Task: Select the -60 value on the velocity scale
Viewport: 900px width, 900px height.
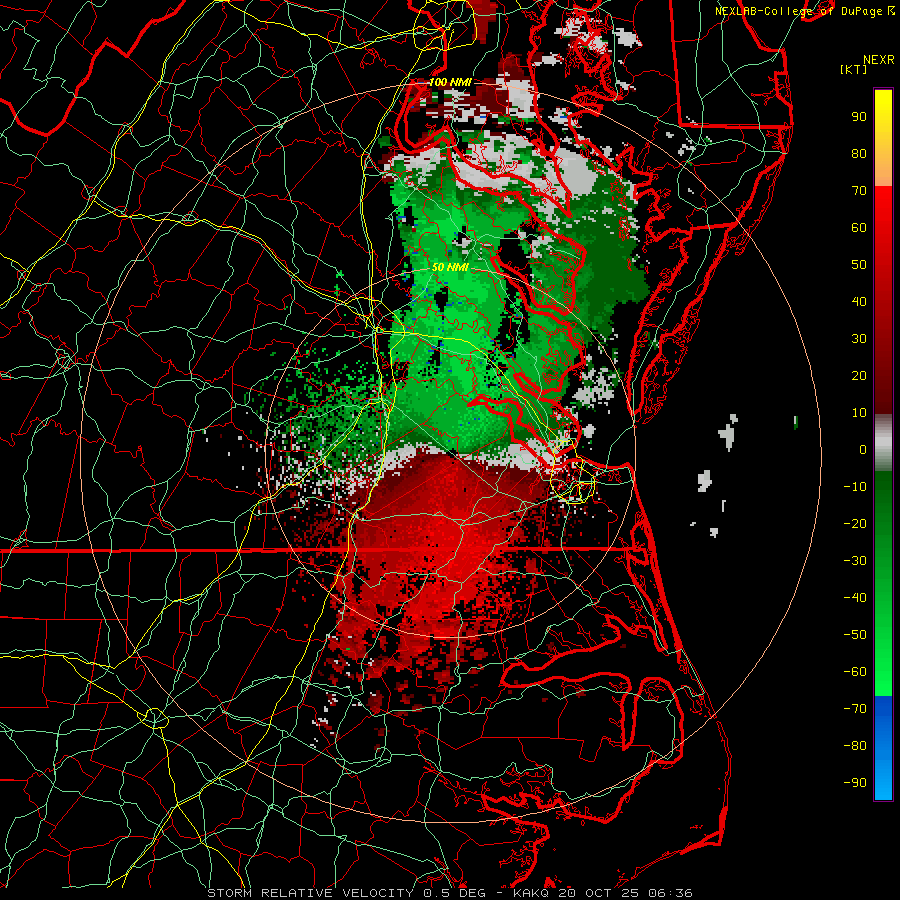Action: point(855,672)
